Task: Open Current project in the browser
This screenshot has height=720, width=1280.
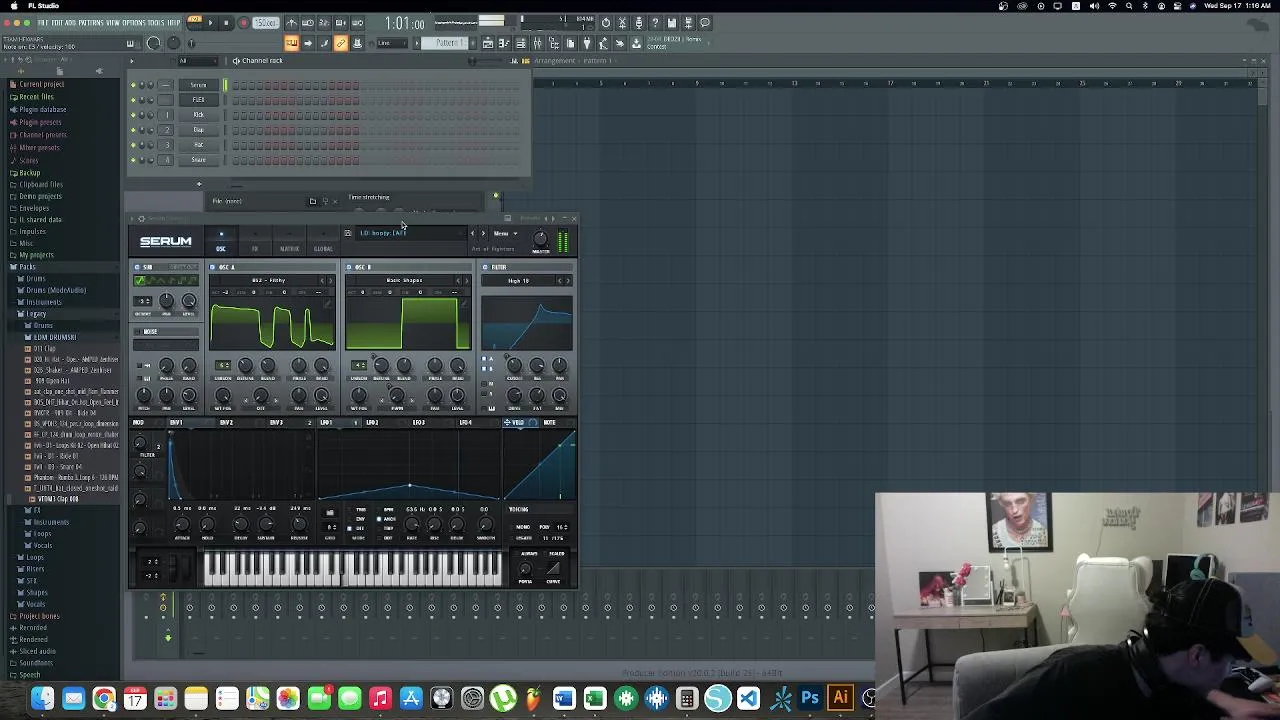Action: (x=42, y=84)
